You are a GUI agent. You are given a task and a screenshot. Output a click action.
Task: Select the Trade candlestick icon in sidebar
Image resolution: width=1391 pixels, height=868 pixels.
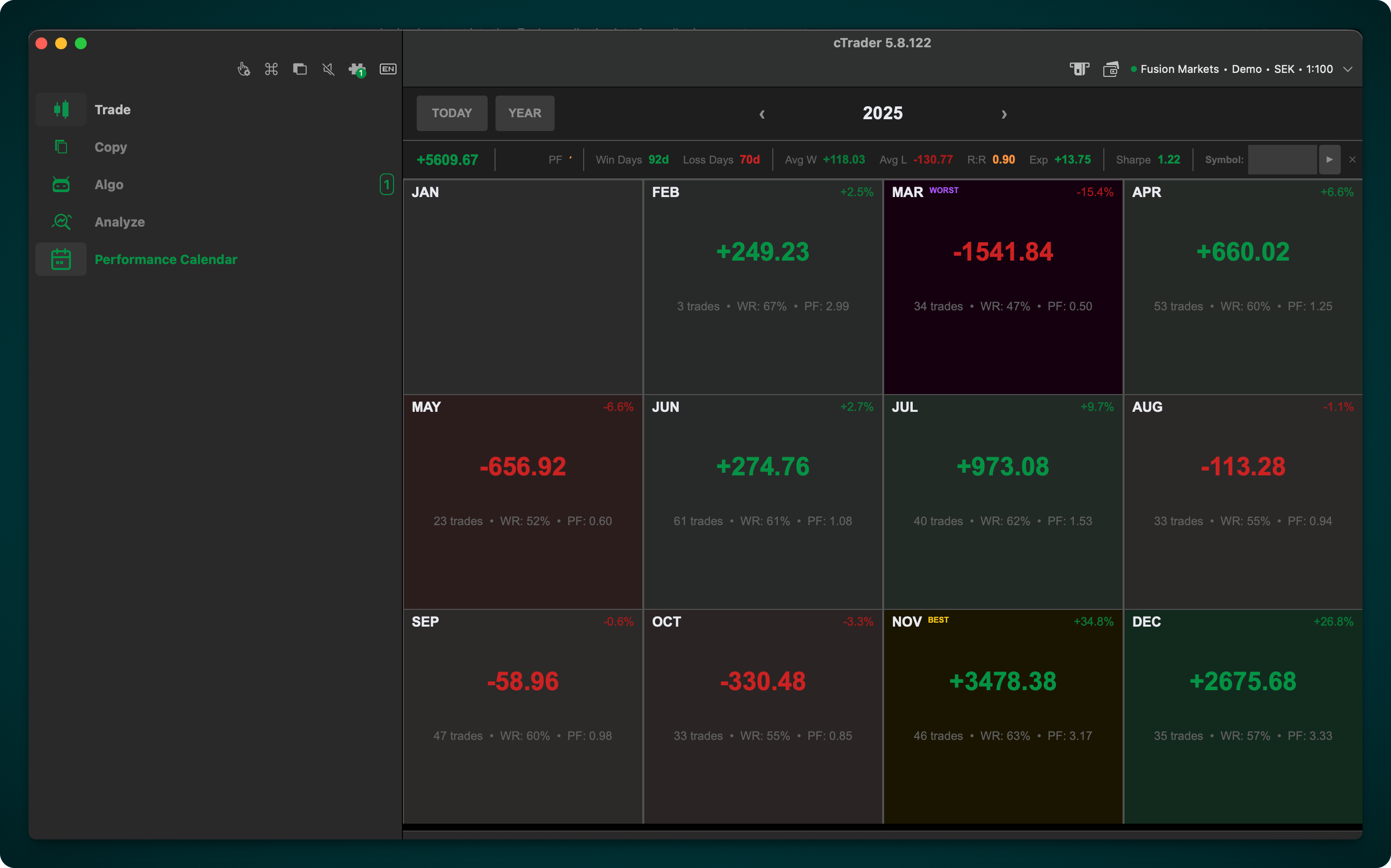62,109
